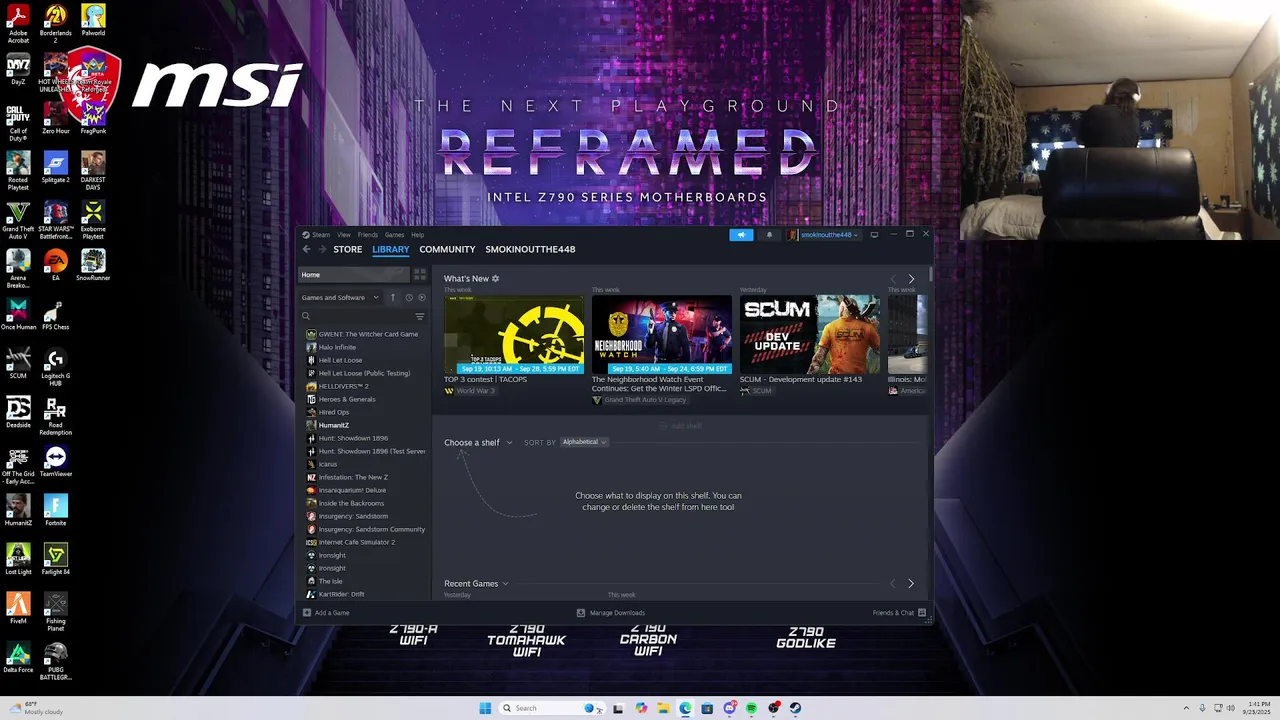Open taskbar weather widget Mostly cloudy
This screenshot has height=720, width=1280.
click(x=35, y=708)
